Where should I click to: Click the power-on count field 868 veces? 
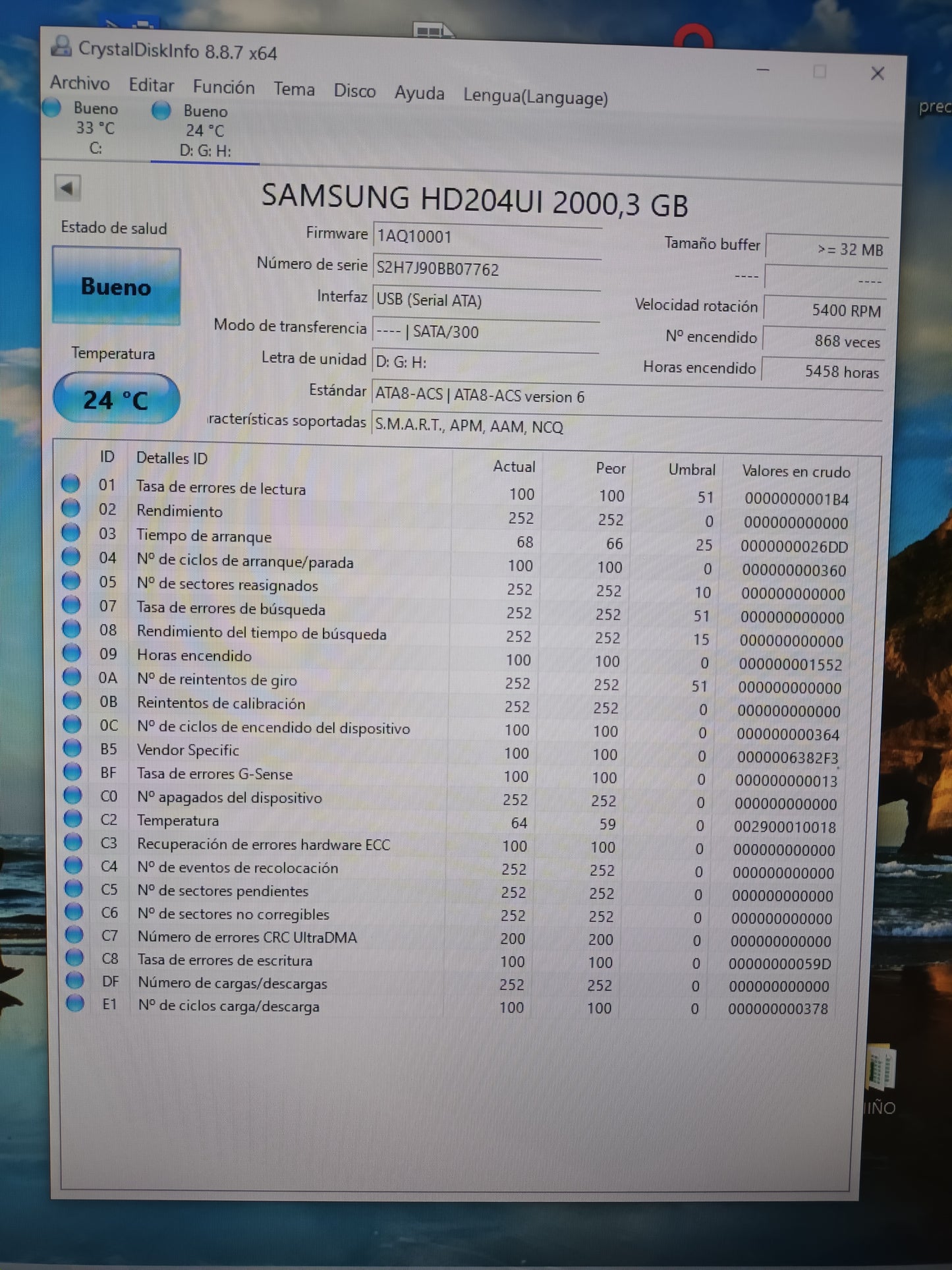(x=824, y=341)
